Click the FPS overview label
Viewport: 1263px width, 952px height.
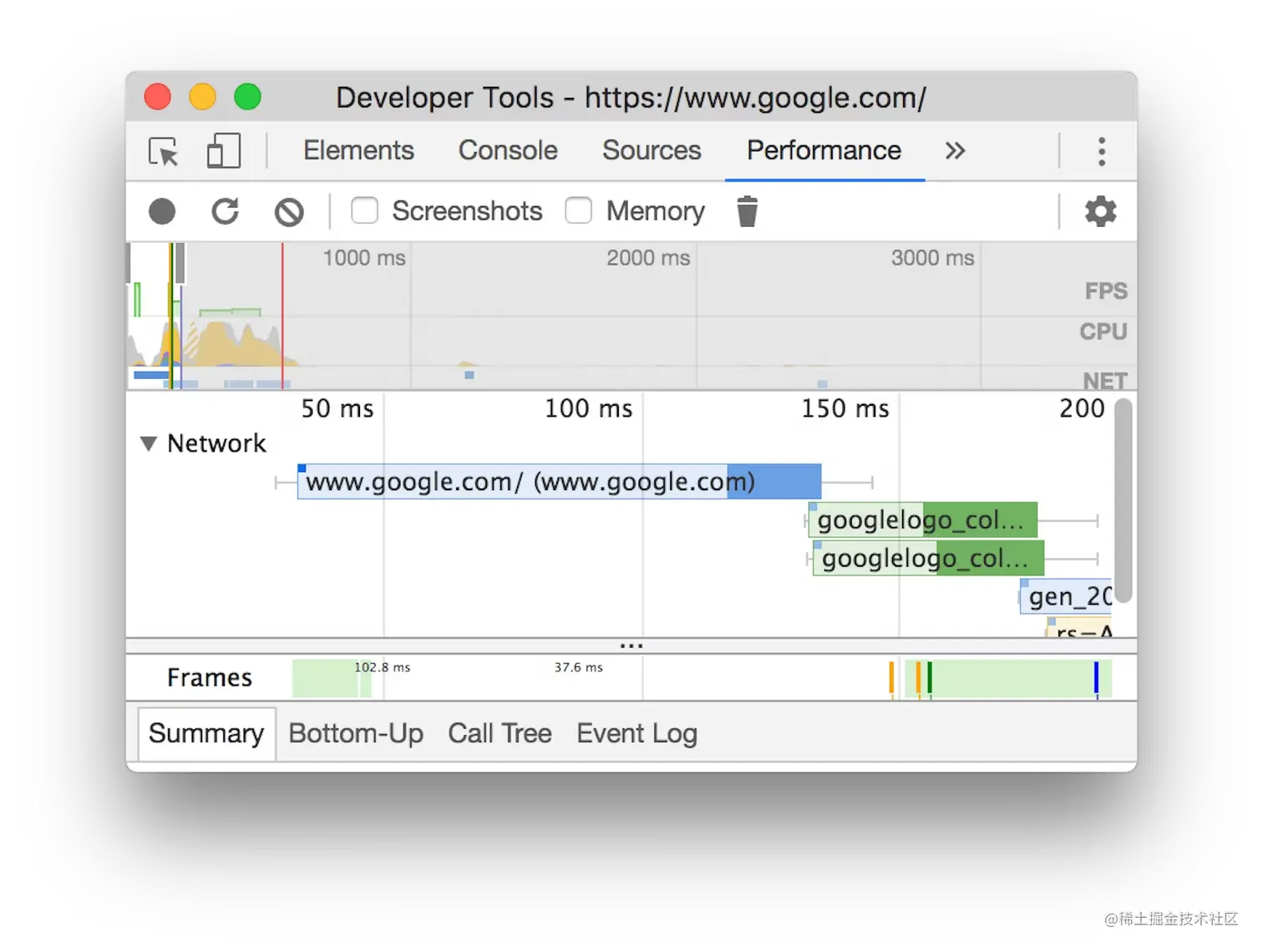click(1106, 291)
